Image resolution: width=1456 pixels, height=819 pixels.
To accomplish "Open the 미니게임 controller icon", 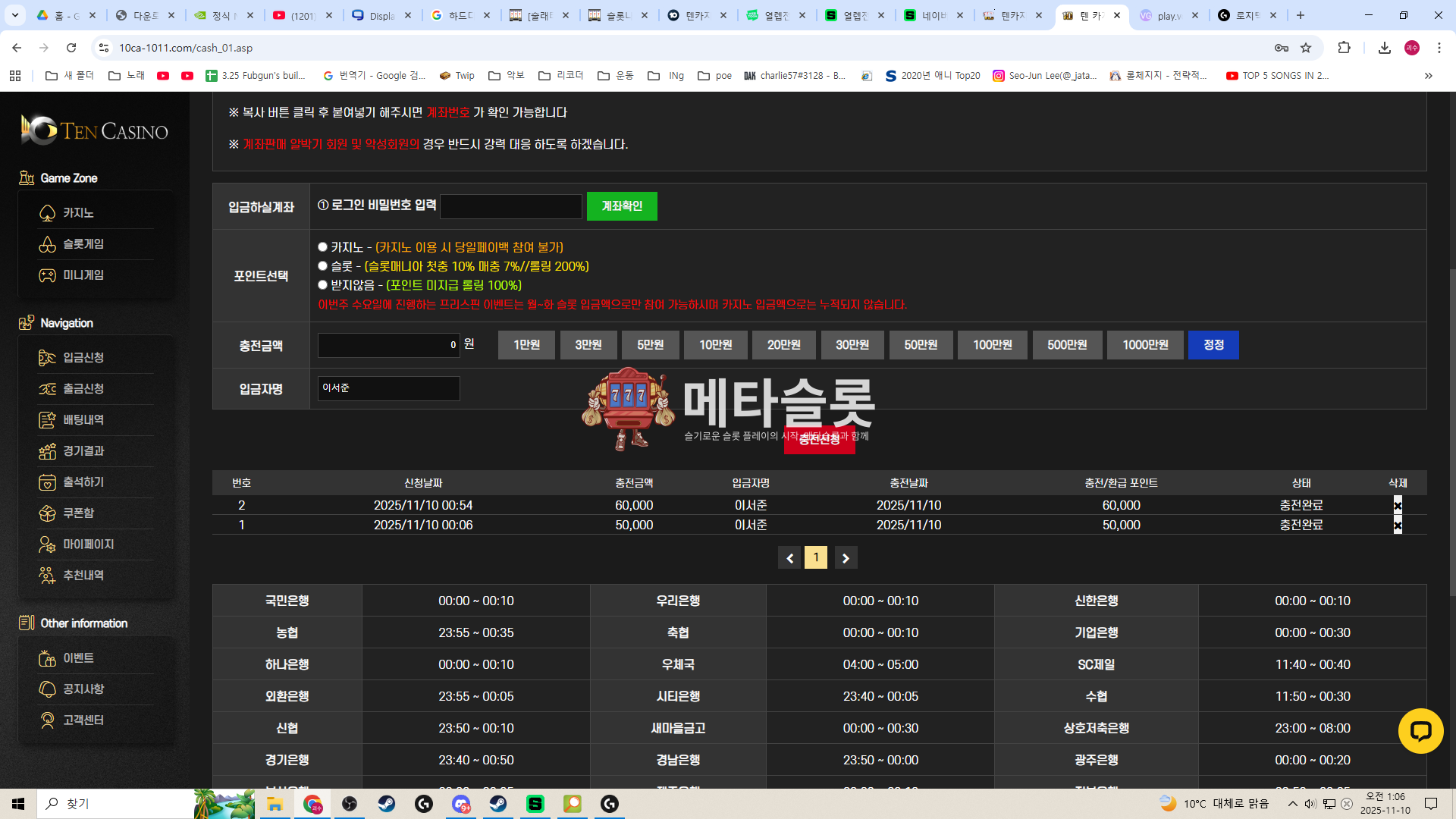I will (x=47, y=275).
